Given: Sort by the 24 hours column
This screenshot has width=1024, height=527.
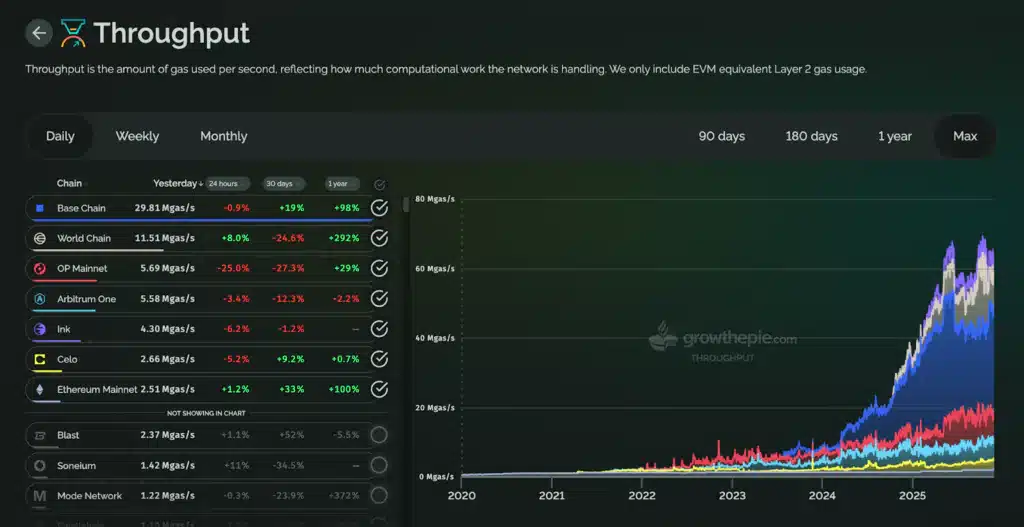Looking at the screenshot, I should [x=228, y=184].
